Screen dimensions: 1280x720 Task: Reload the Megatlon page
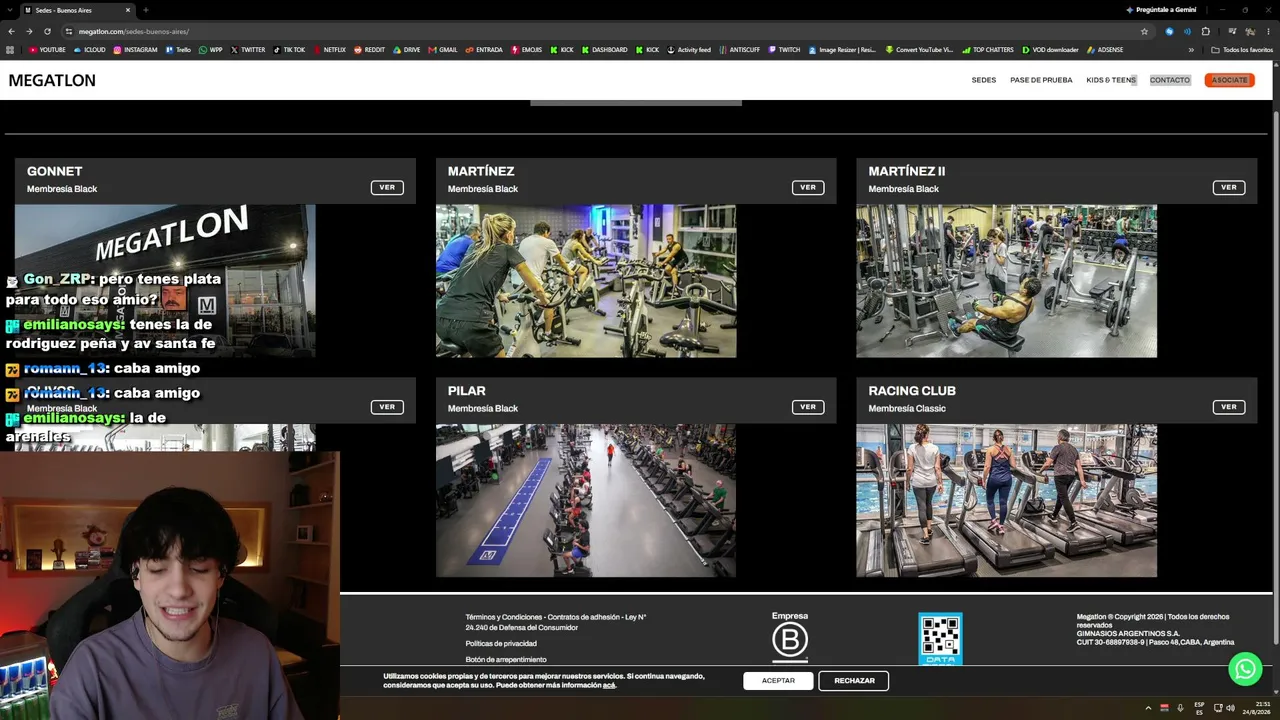45,31
